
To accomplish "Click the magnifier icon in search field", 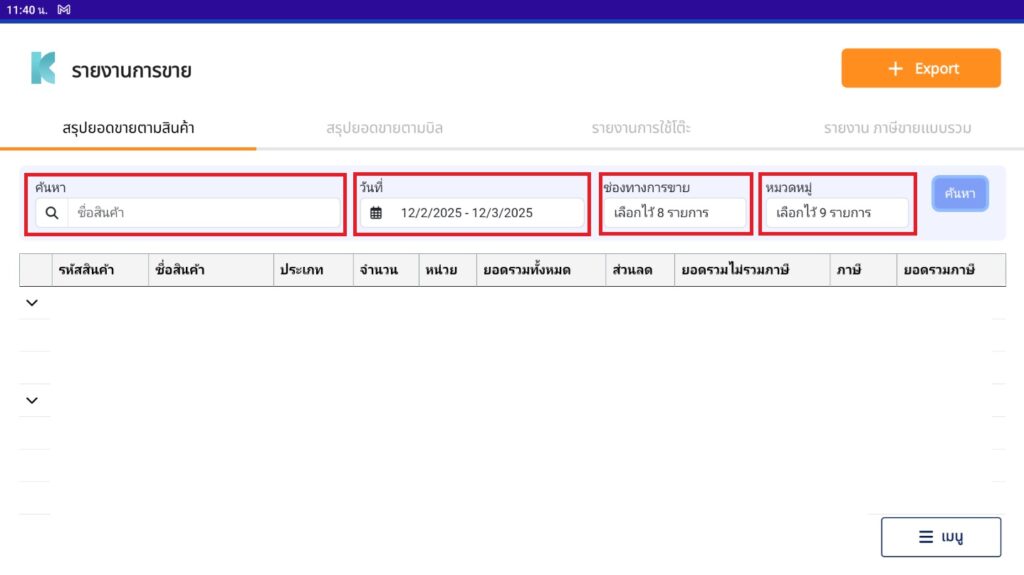I will [52, 213].
